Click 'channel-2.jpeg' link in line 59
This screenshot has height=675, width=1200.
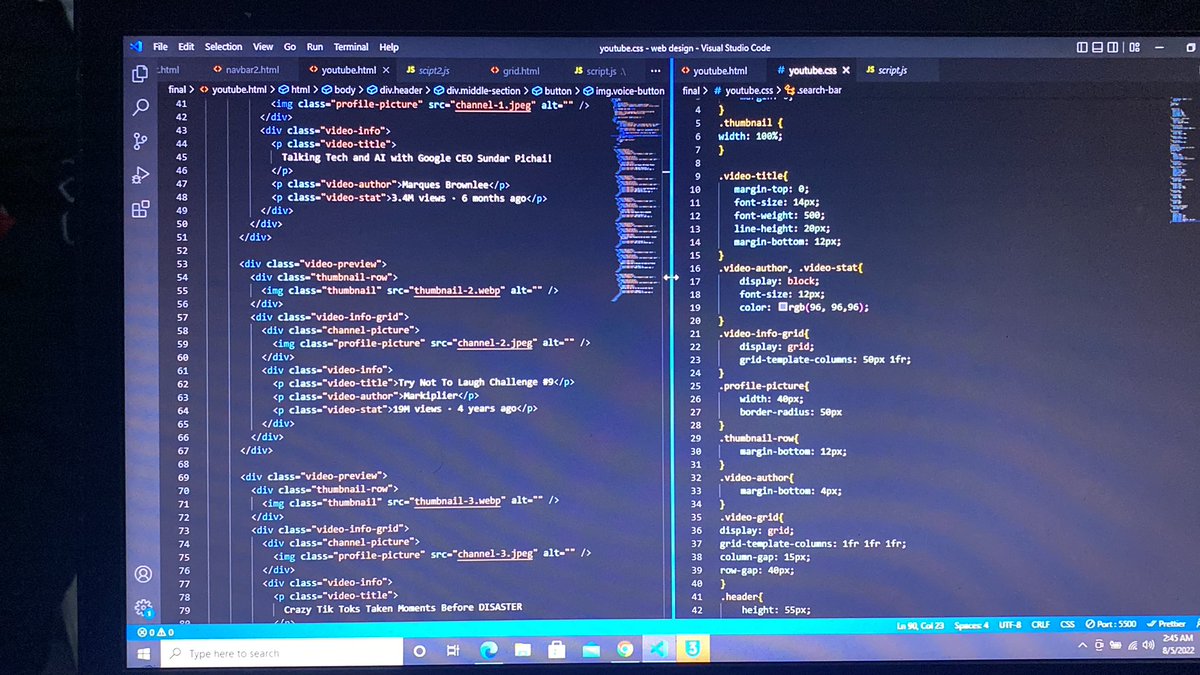(x=496, y=343)
